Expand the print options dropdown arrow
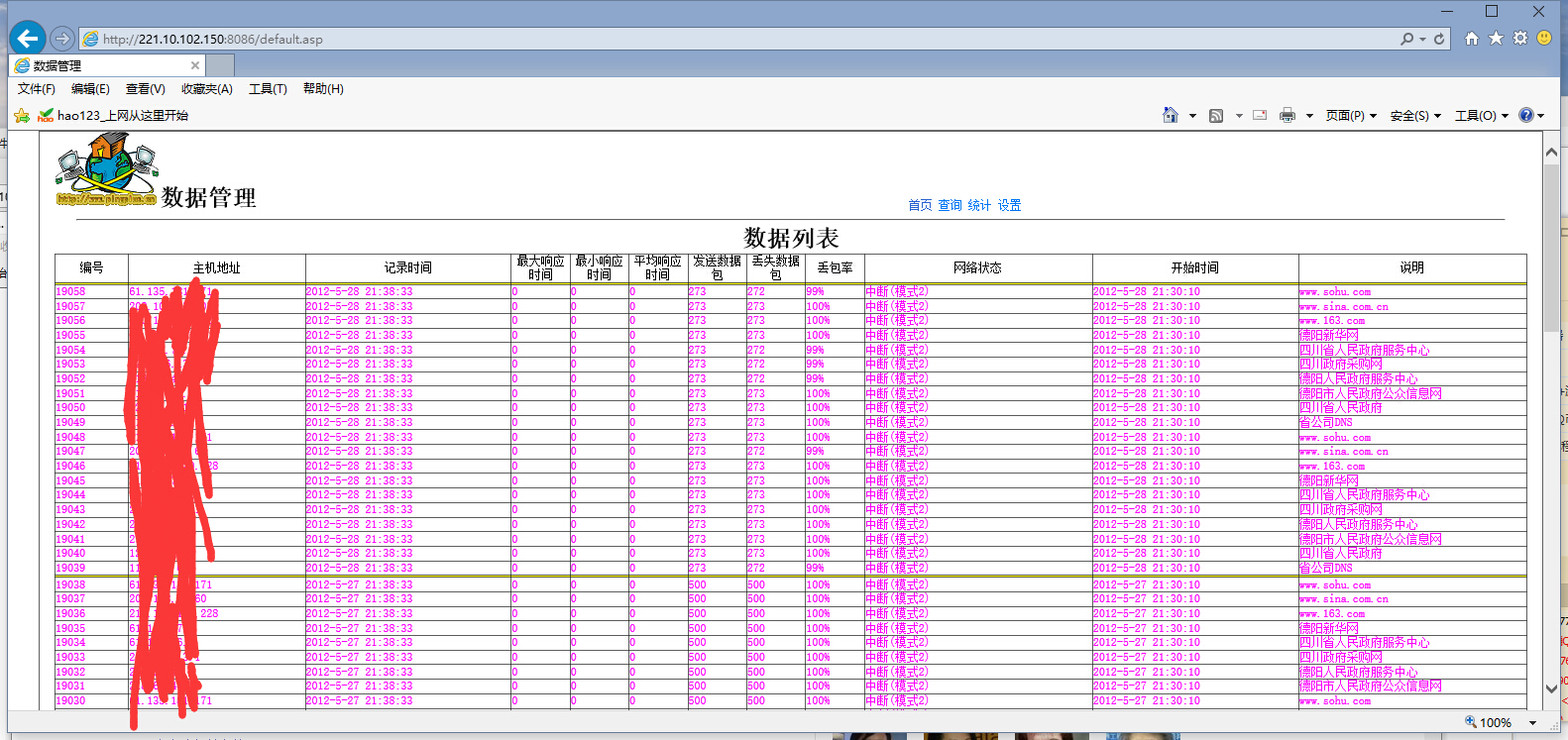 tap(1309, 116)
